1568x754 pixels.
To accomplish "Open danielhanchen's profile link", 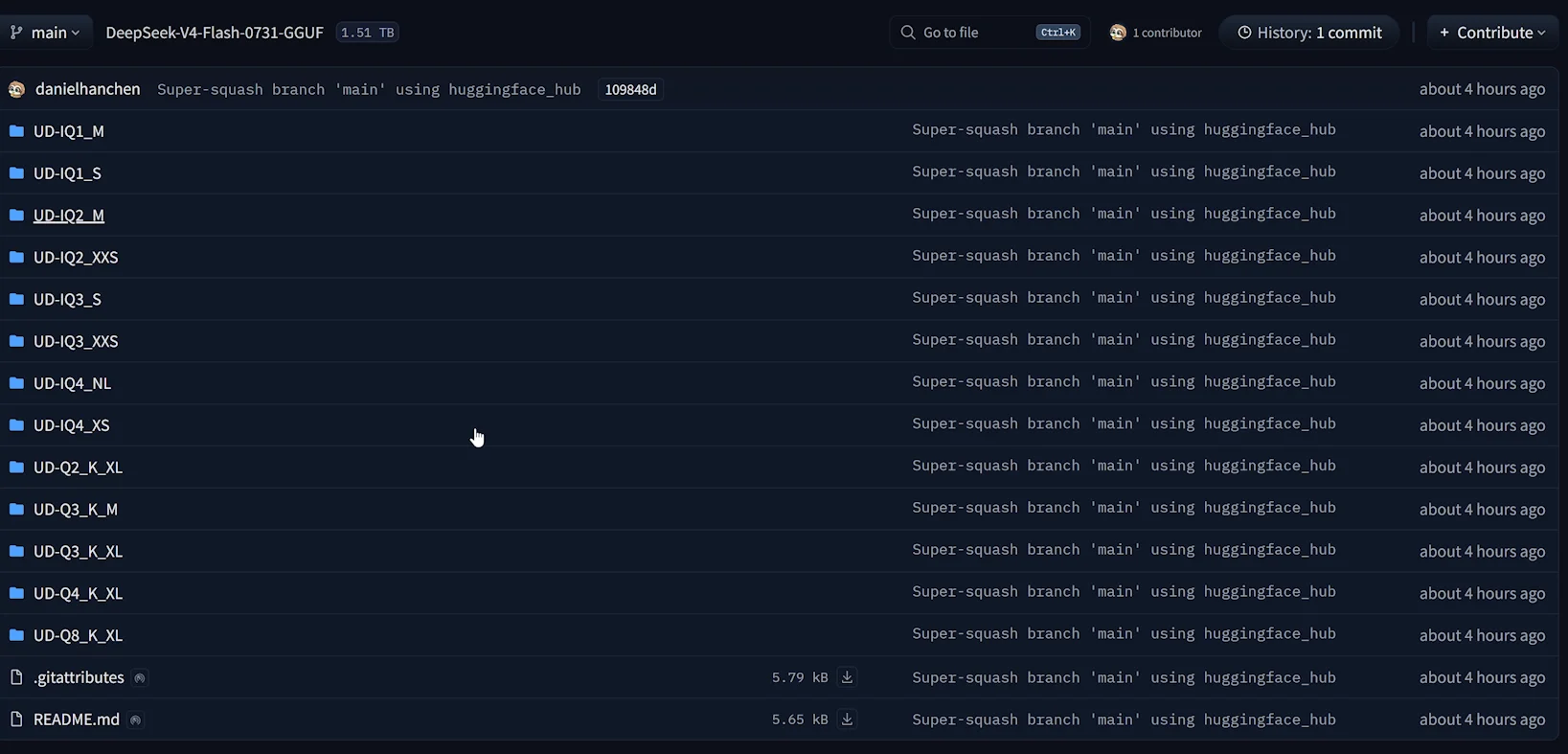I will coord(87,89).
